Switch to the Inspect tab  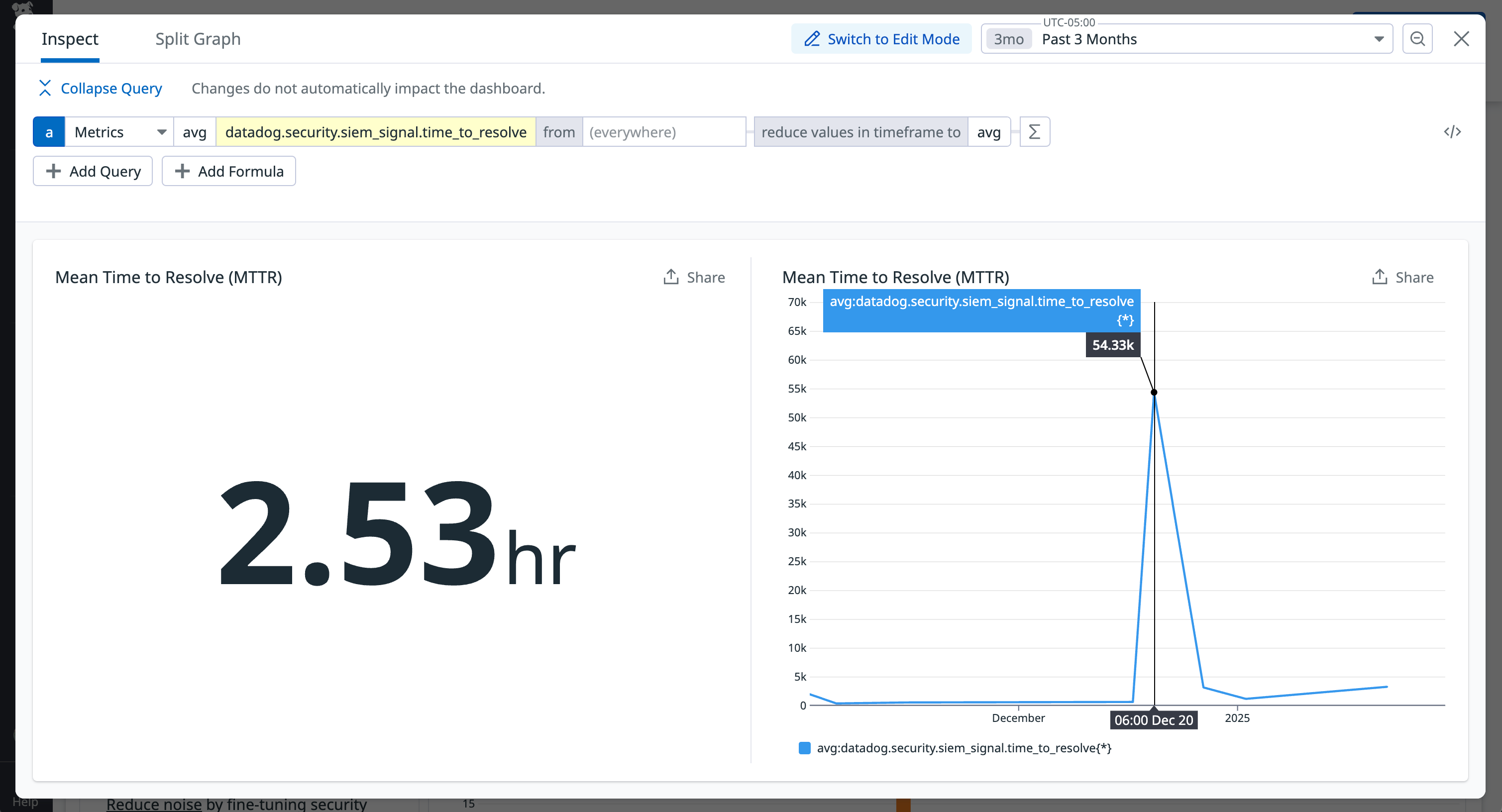(69, 38)
